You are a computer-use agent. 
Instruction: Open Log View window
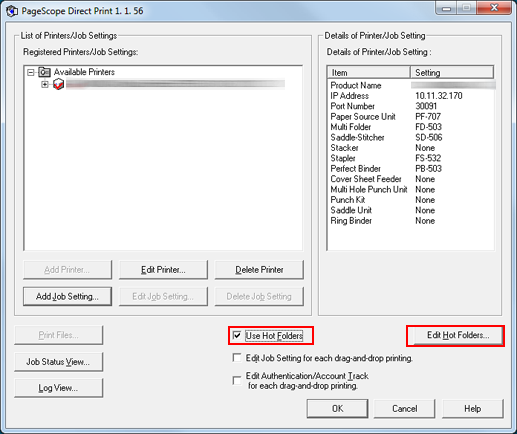click(x=58, y=388)
